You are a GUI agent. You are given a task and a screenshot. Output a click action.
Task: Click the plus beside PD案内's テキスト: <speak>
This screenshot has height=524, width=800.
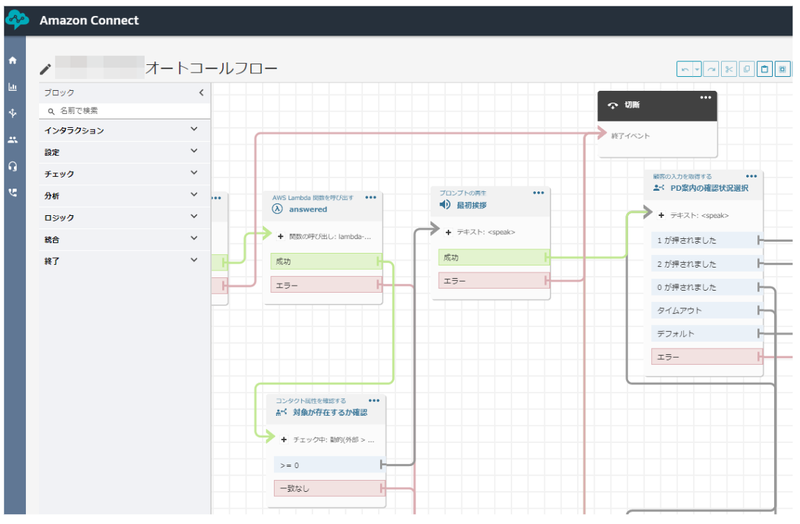click(x=661, y=215)
